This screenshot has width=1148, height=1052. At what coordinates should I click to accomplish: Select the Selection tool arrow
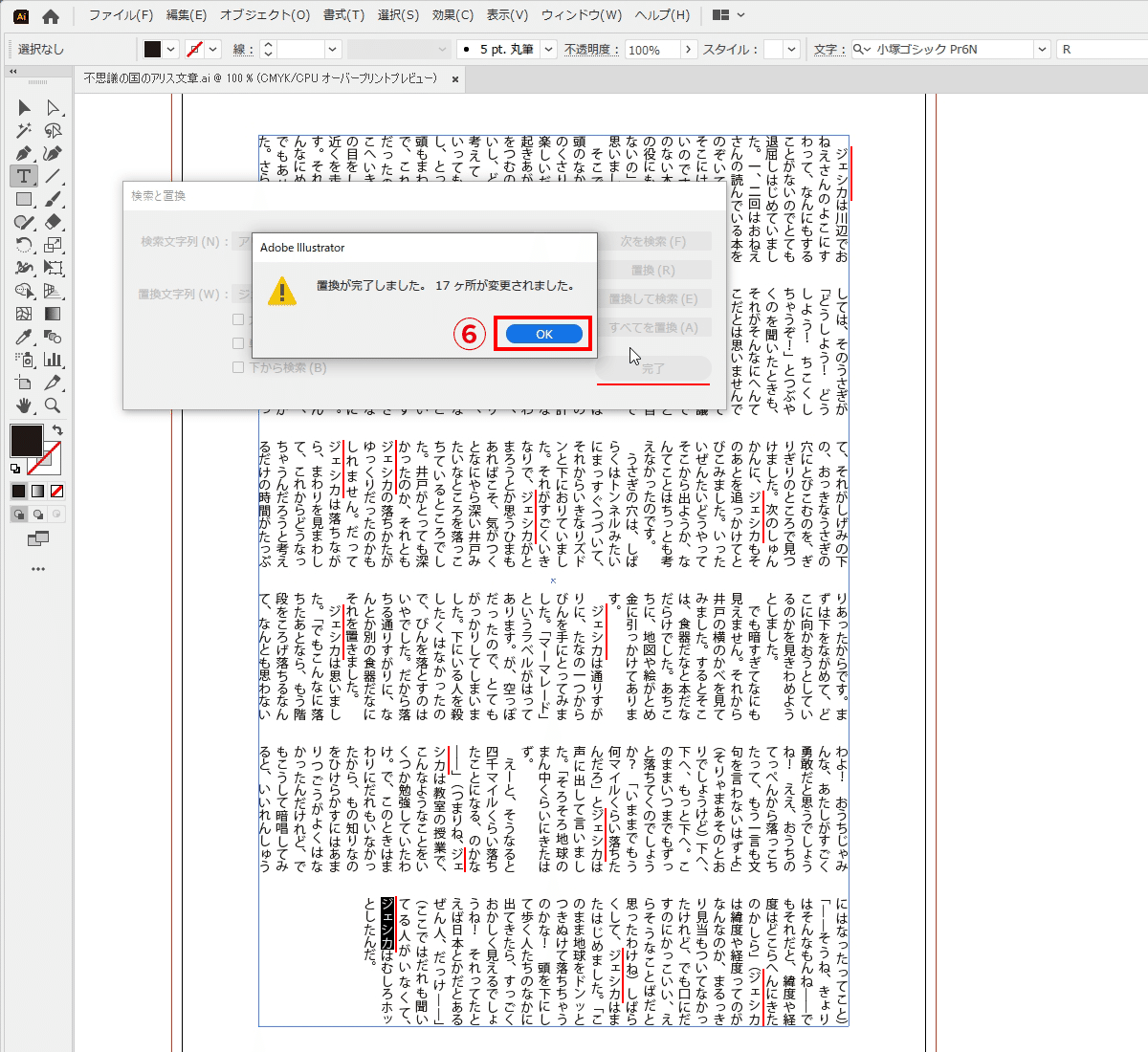click(x=24, y=107)
